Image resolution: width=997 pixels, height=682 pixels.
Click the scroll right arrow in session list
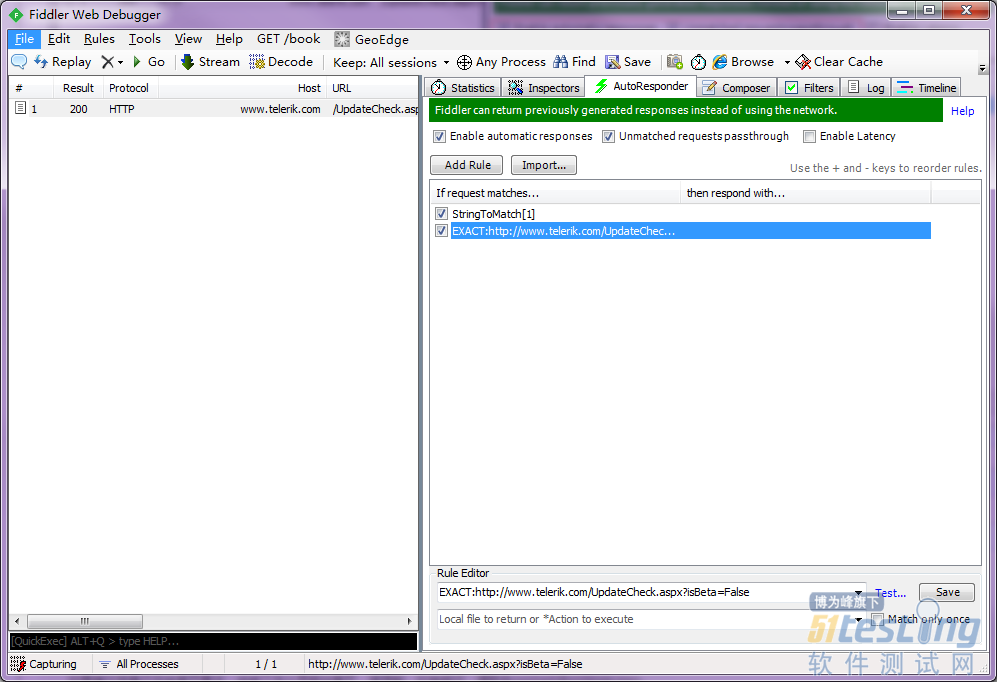[409, 621]
